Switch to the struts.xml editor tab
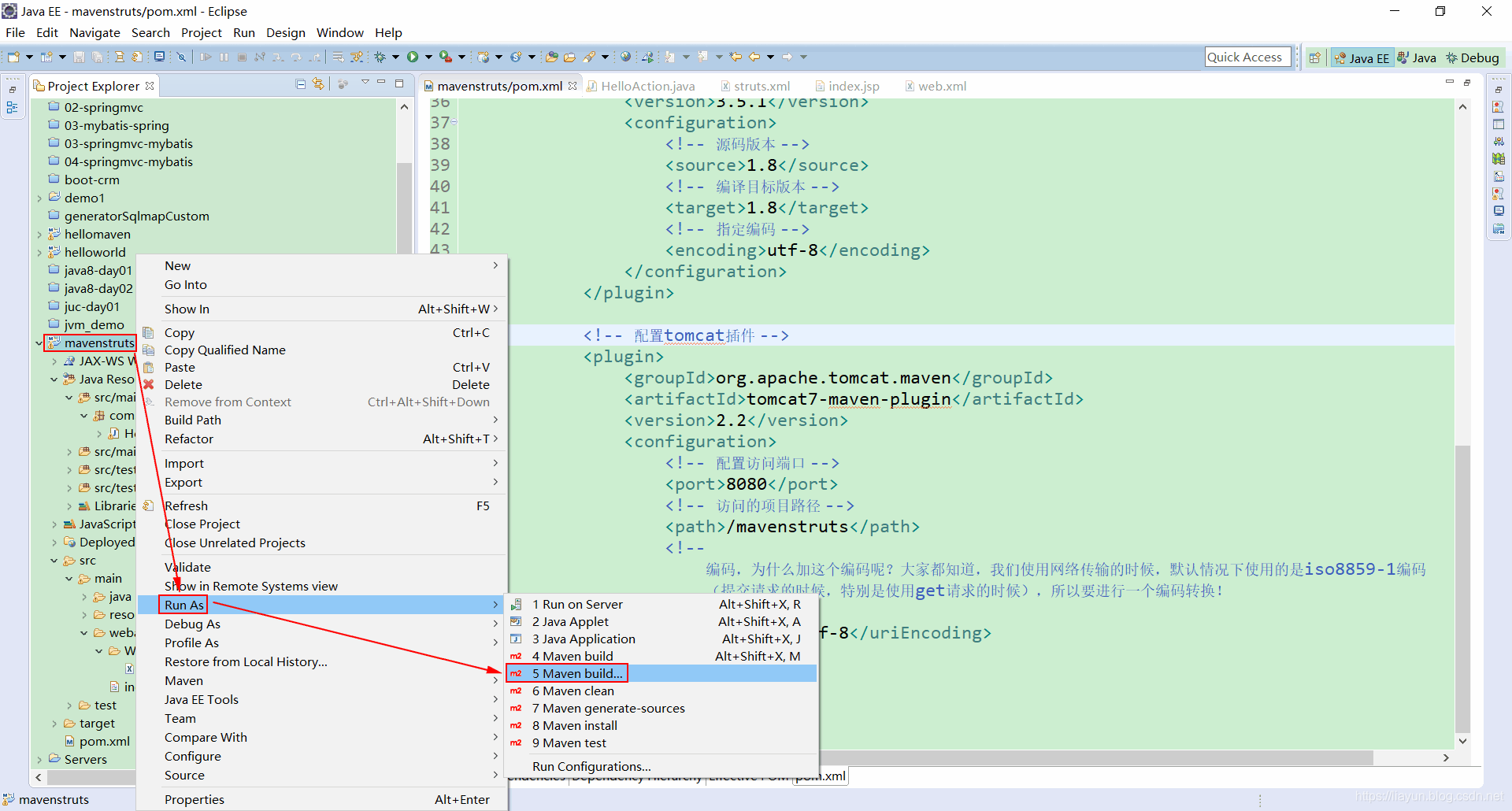The width and height of the screenshot is (1512, 811). point(755,86)
